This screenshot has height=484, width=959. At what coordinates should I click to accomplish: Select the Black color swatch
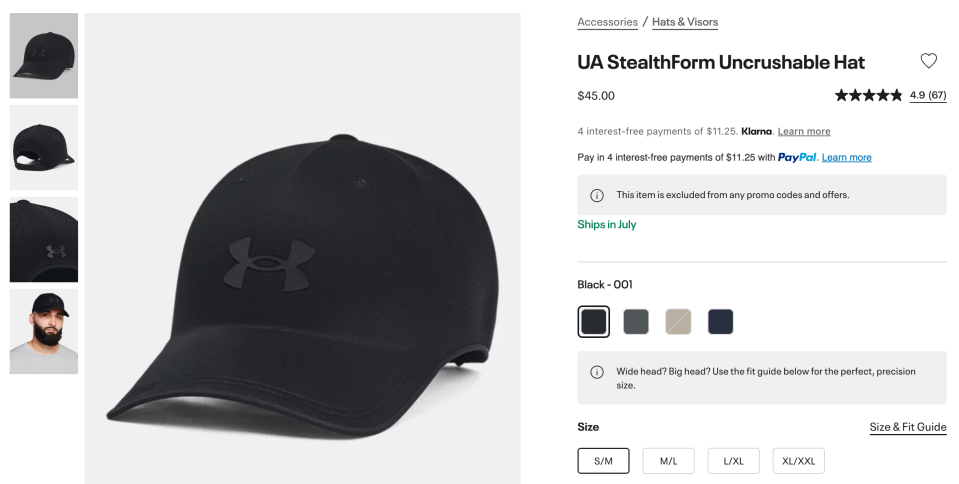[x=593, y=321]
